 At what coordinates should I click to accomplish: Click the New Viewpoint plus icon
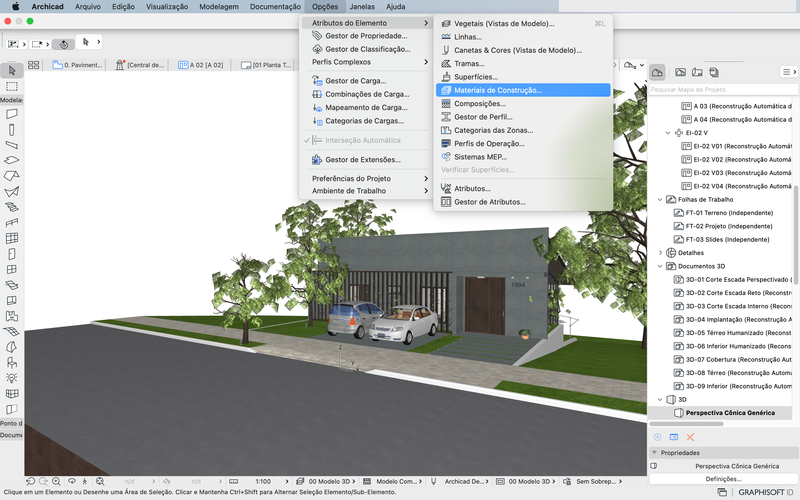[658, 437]
